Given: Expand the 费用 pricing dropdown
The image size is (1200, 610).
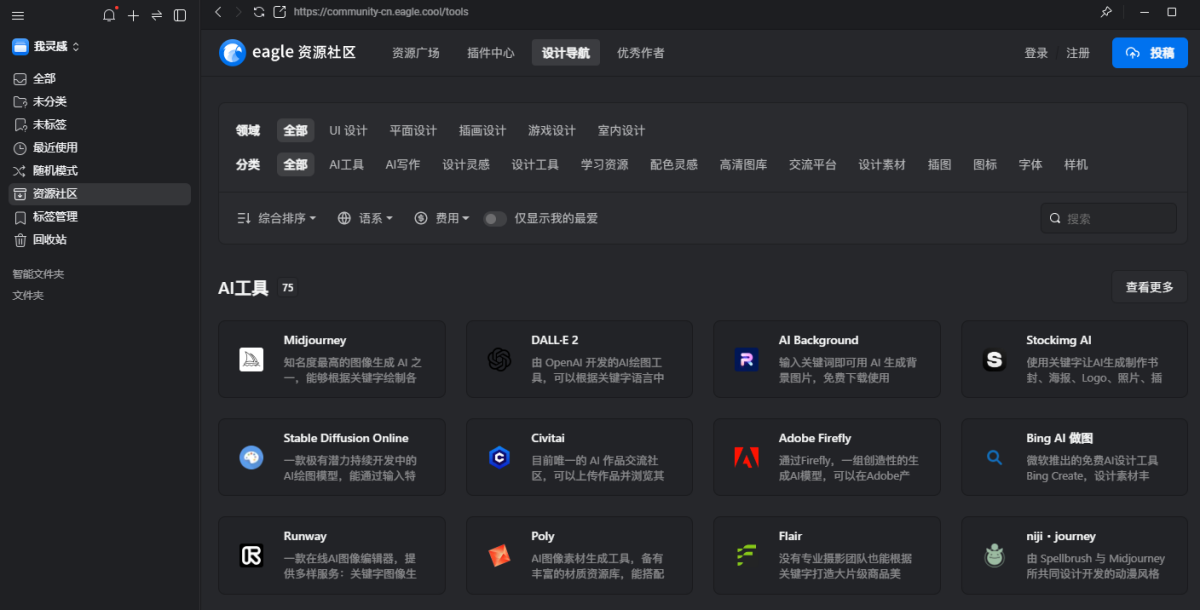Looking at the screenshot, I should point(441,218).
